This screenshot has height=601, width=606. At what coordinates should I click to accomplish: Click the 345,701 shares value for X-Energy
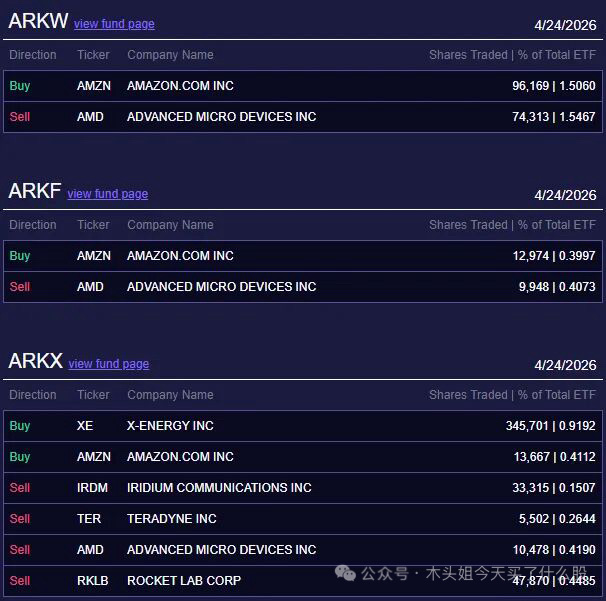[527, 426]
